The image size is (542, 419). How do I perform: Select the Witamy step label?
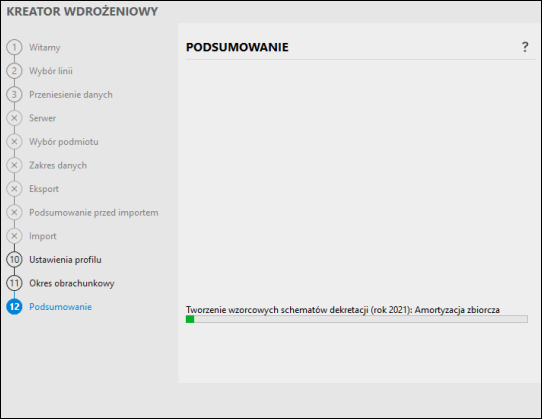coord(45,47)
